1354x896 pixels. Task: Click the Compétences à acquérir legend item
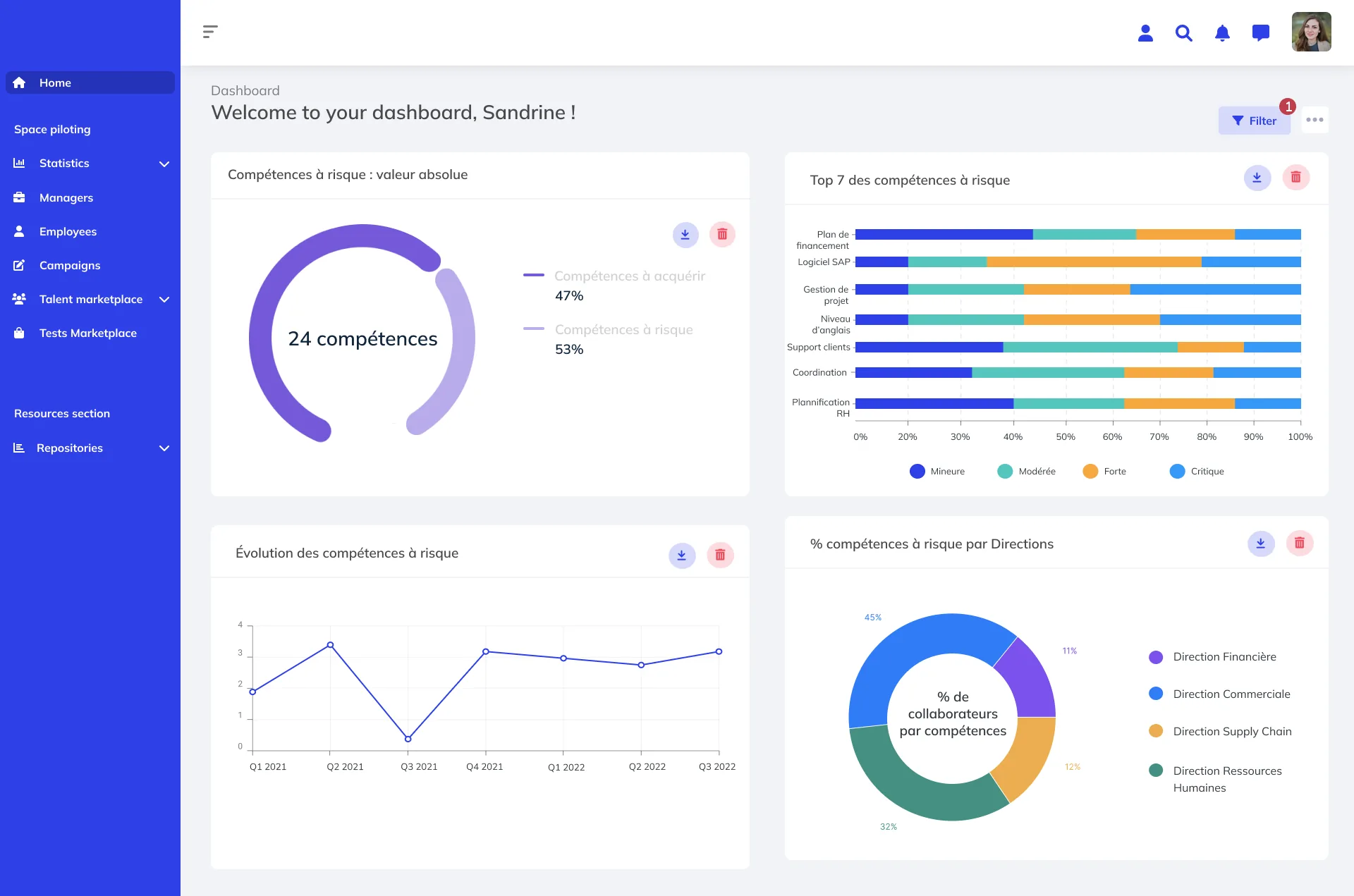[614, 286]
